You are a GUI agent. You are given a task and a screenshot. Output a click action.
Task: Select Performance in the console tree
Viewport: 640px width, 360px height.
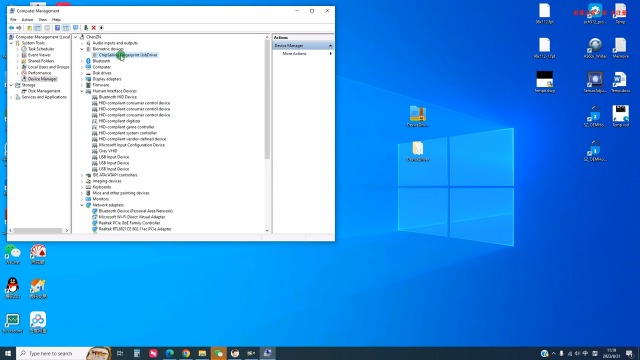(x=39, y=73)
